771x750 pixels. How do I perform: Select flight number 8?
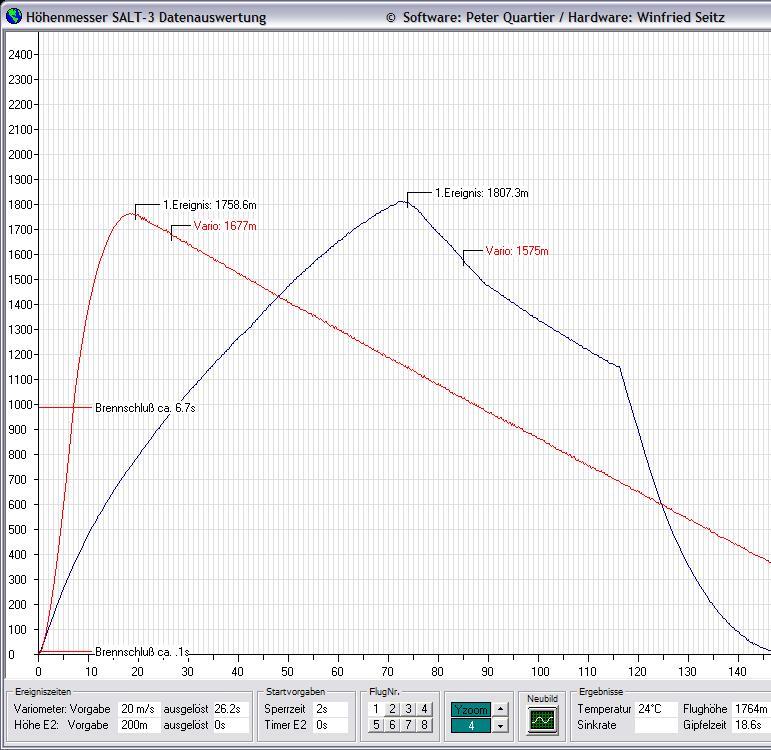click(x=424, y=724)
